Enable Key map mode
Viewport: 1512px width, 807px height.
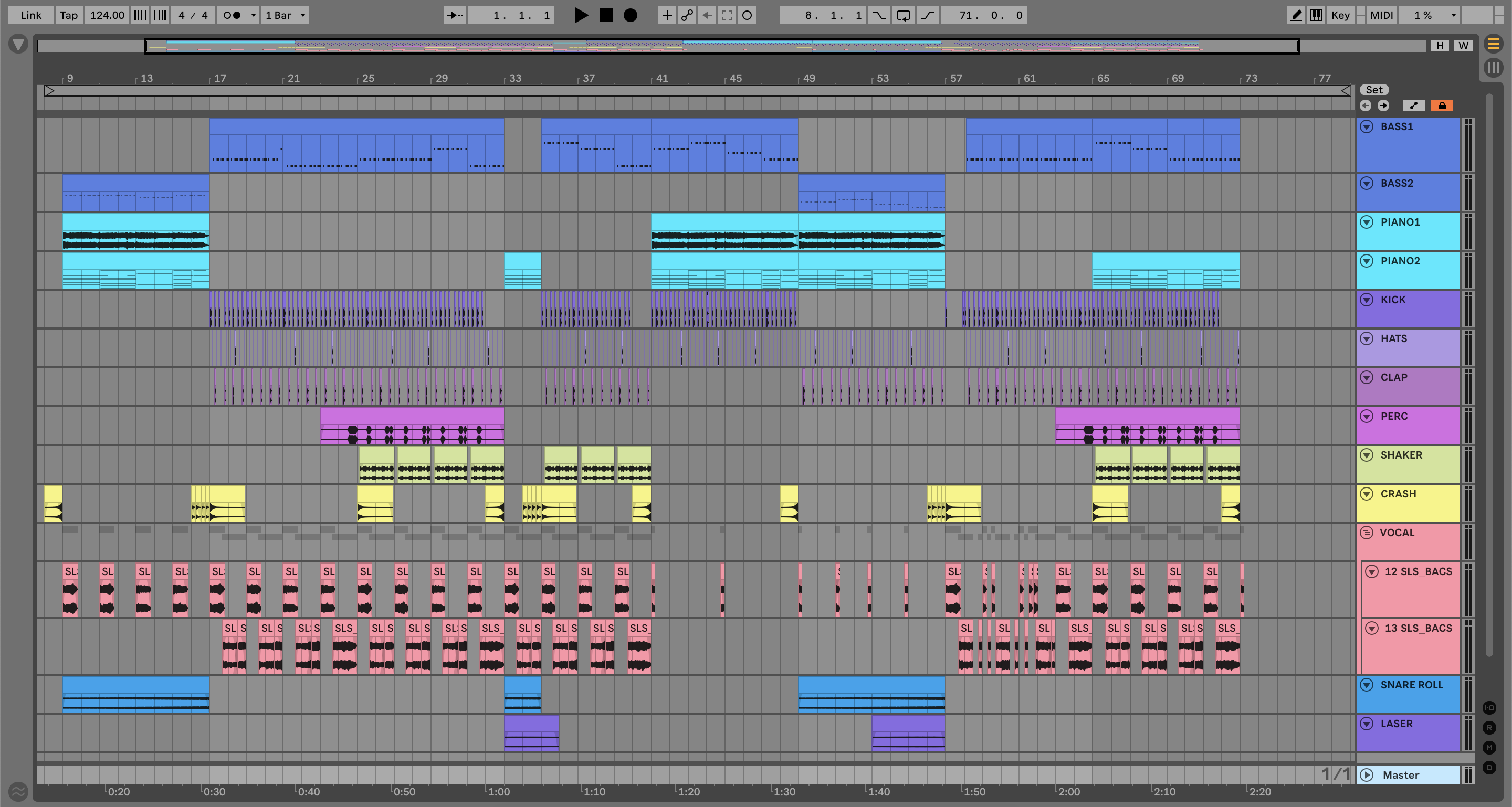click(x=1340, y=15)
